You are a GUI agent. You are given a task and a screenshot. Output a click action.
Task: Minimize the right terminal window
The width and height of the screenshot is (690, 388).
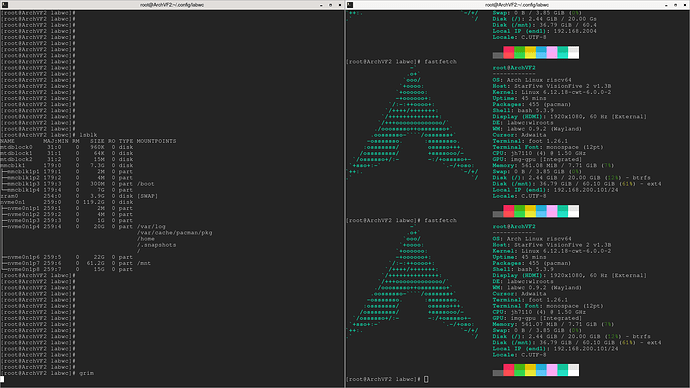coord(666,5)
